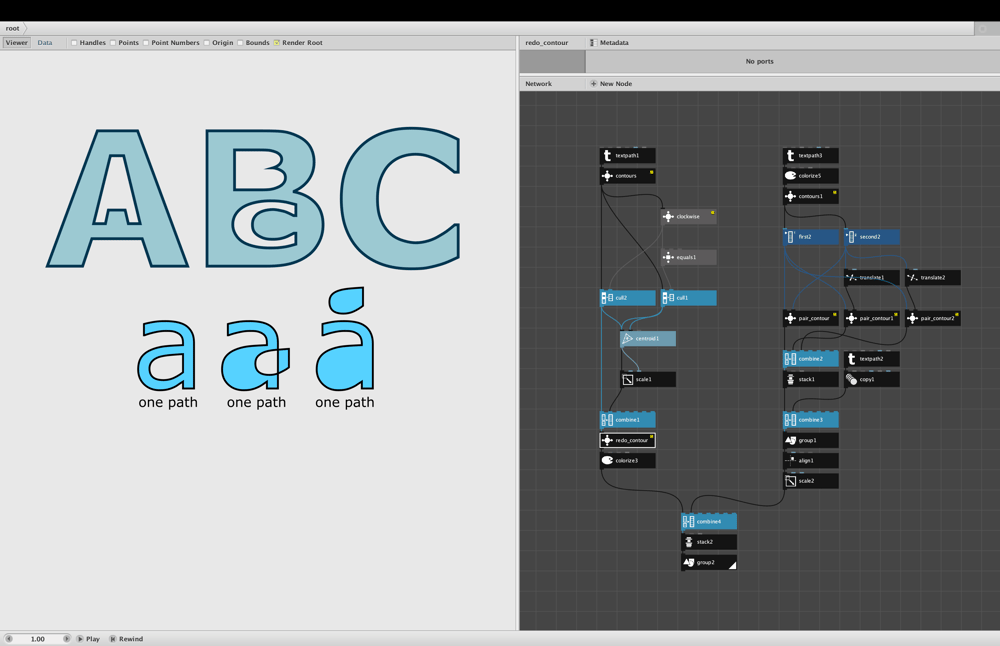Image resolution: width=1000 pixels, height=646 pixels.
Task: Click the root breadcrumb
Action: tap(12, 28)
